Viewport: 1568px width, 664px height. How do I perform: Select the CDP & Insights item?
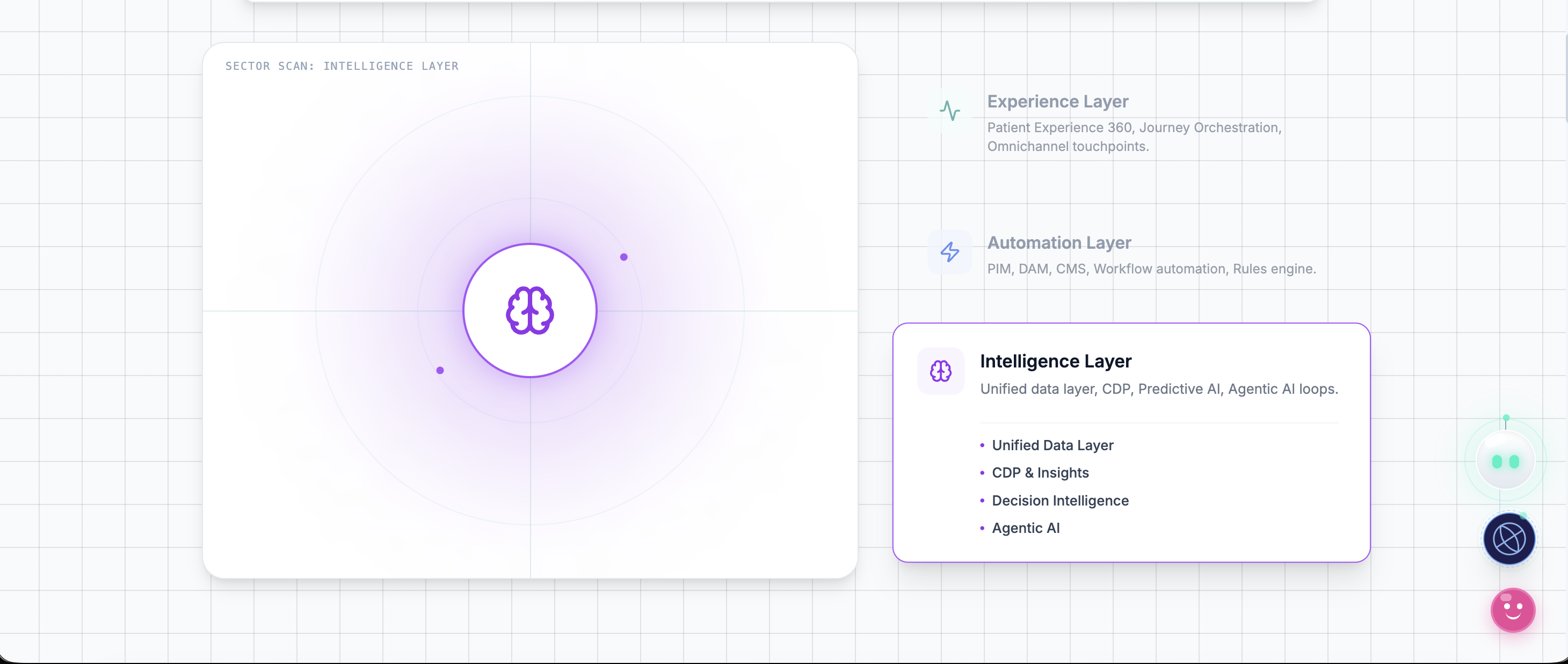[x=1040, y=473]
